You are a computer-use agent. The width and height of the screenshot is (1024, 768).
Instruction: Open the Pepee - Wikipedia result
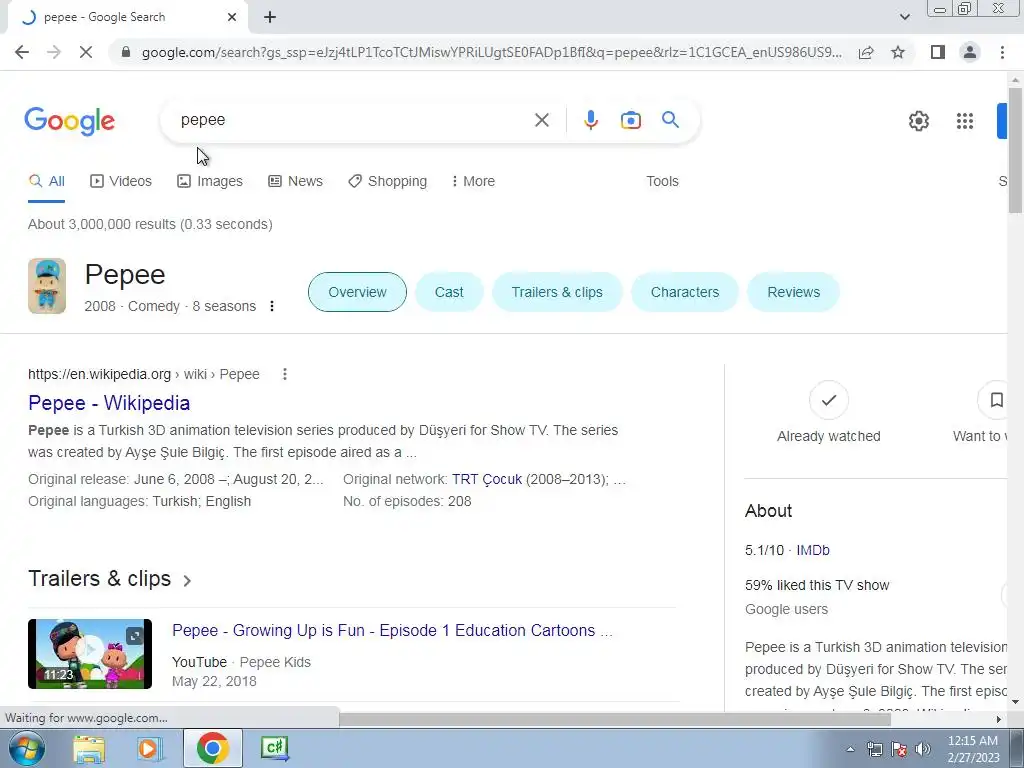point(109,403)
